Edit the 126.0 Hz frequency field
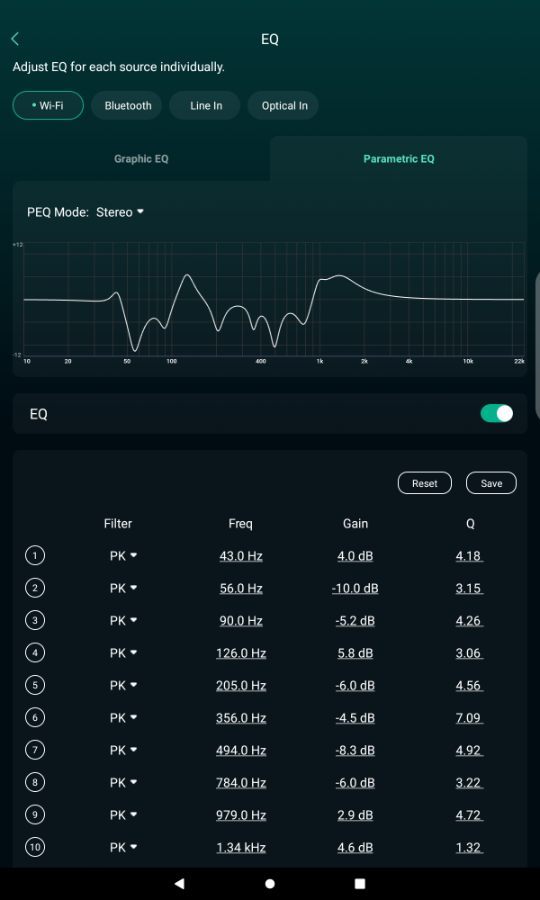 coord(241,653)
